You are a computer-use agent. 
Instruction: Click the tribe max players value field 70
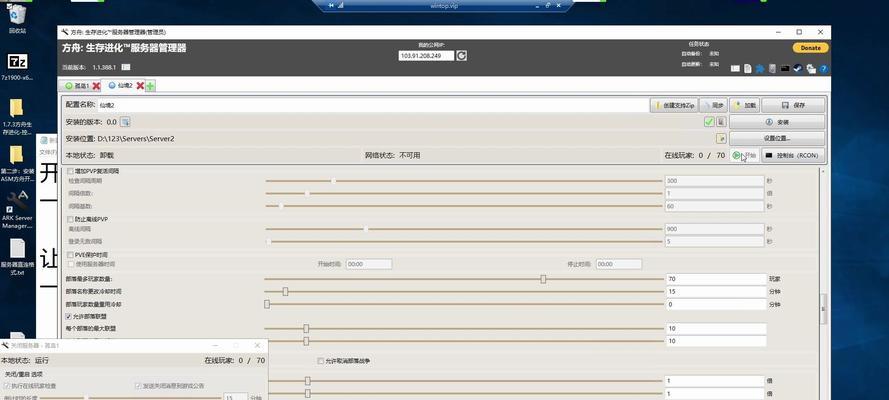[x=716, y=279]
